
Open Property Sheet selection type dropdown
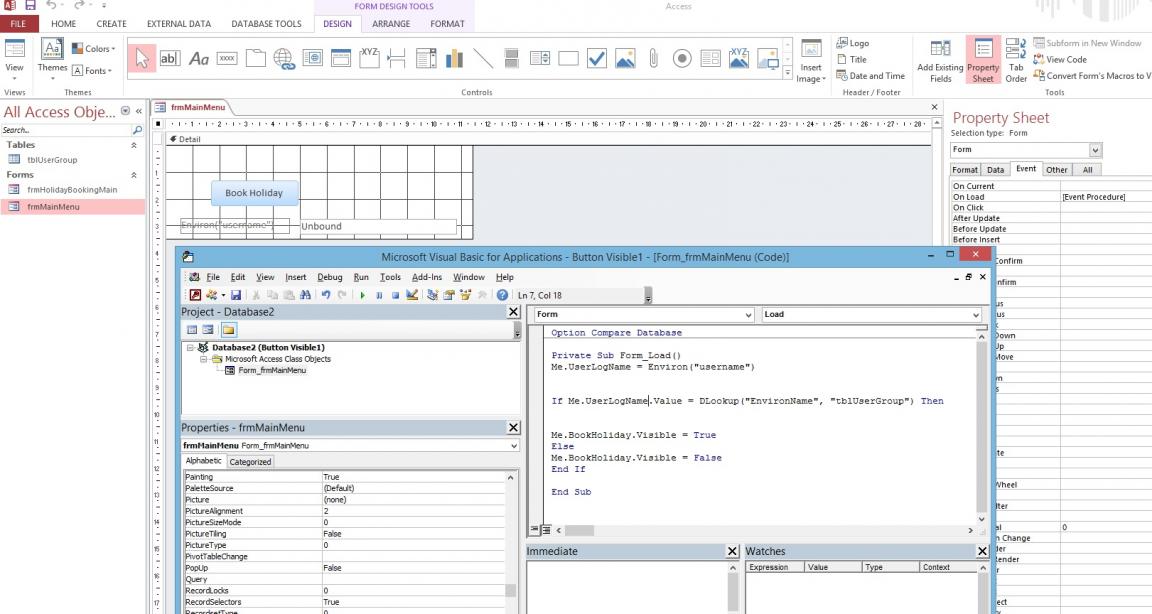1094,150
